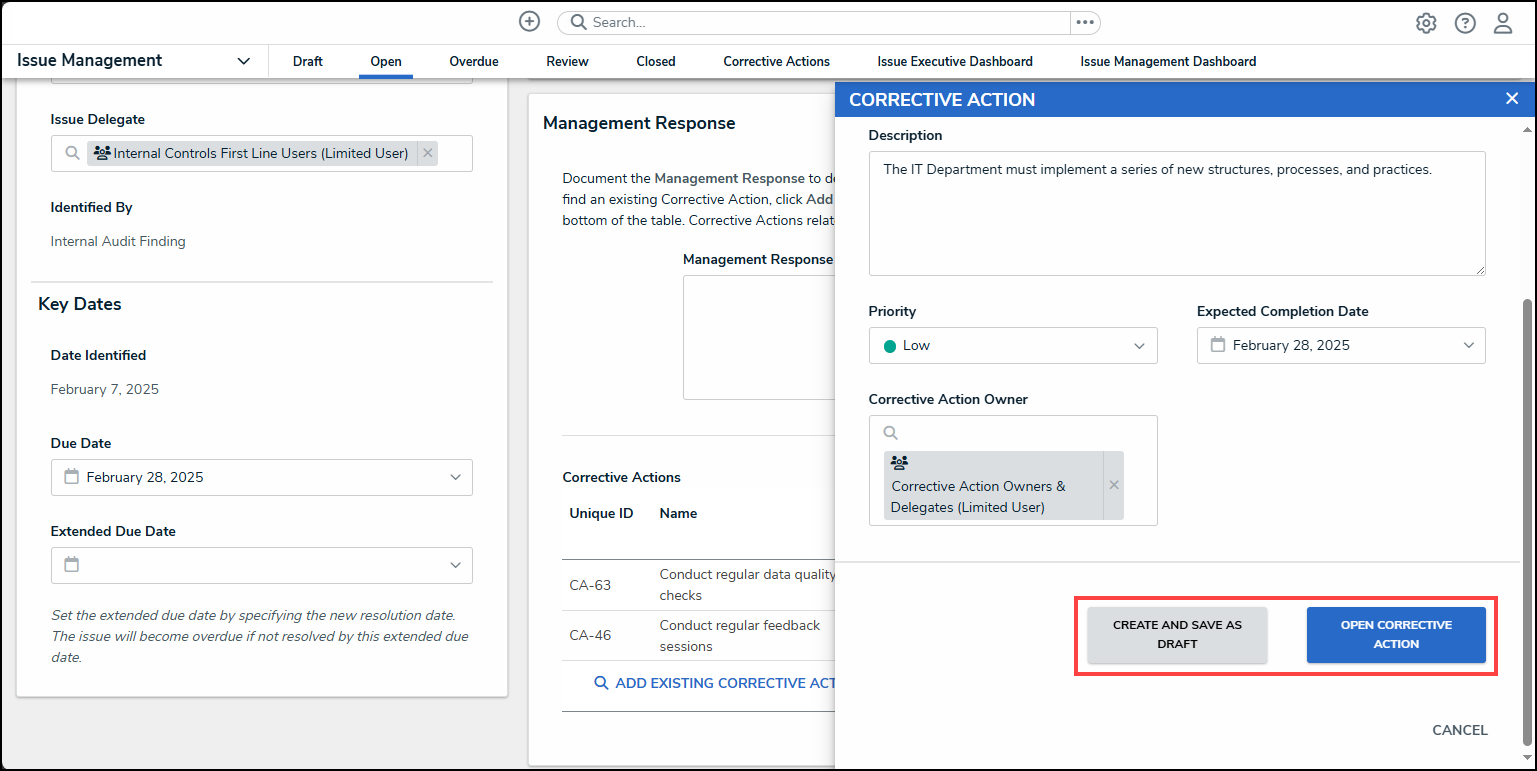Click the search bar ellipsis options icon
Image resolution: width=1537 pixels, height=771 pixels.
[1085, 22]
